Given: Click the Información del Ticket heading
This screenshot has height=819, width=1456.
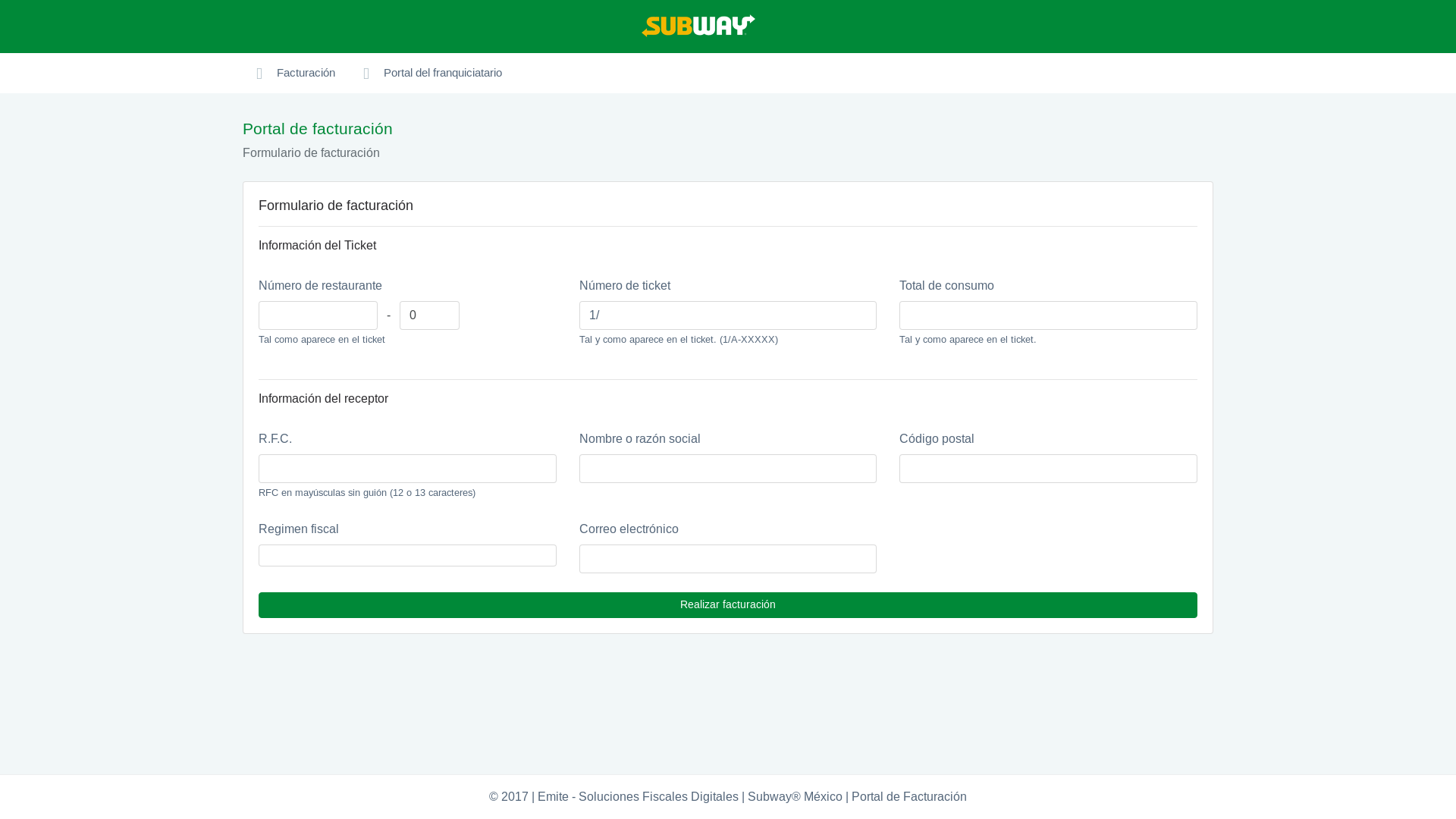Looking at the screenshot, I should point(317,246).
